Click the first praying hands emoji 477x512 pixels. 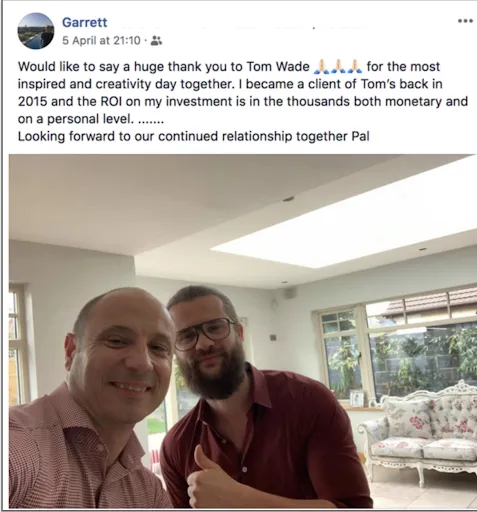pyautogui.click(x=321, y=66)
